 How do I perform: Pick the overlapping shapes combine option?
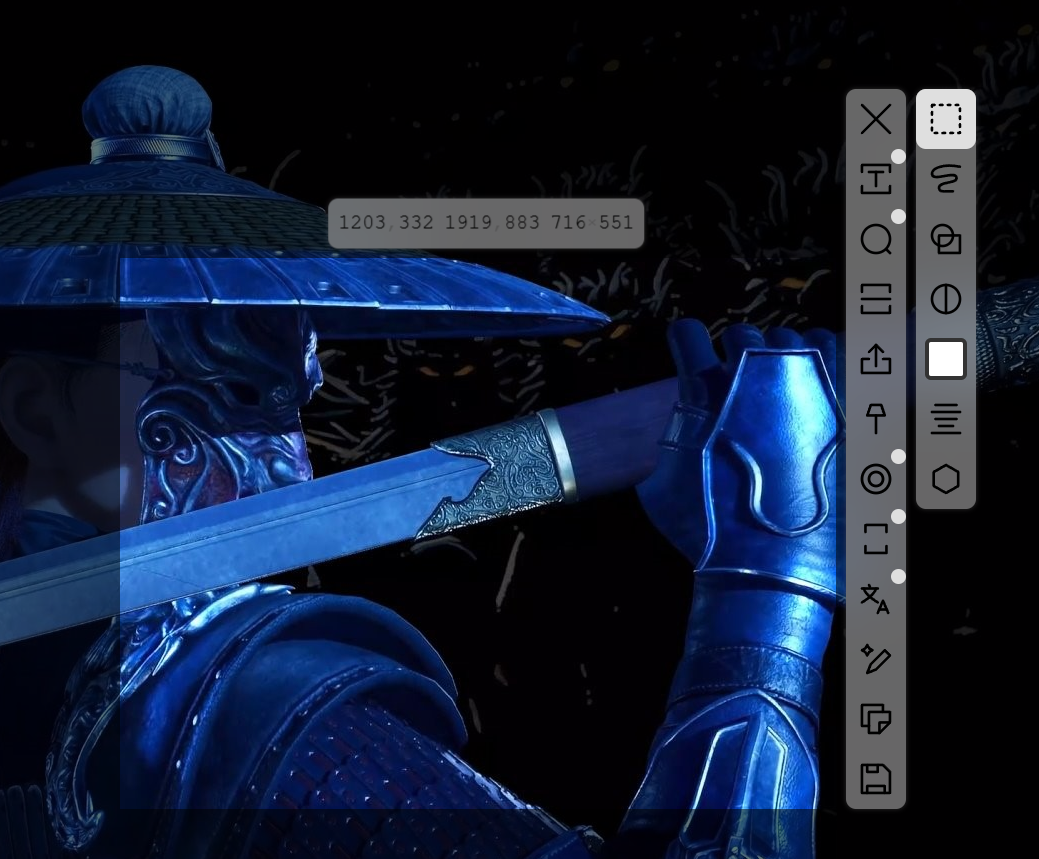[x=946, y=239]
